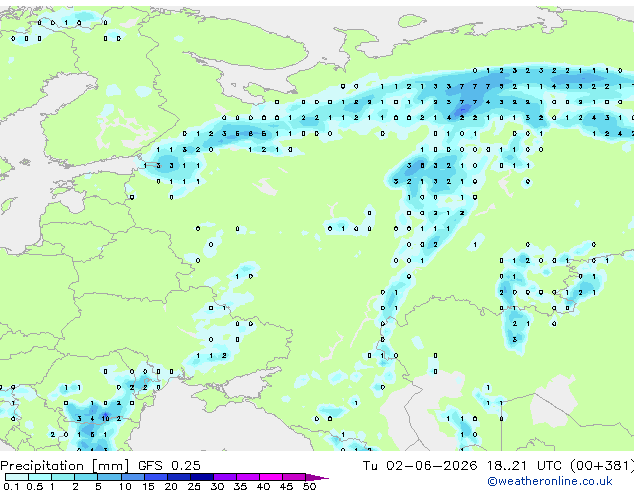
Task: Click the legend label '0.5'
Action: pyautogui.click(x=34, y=486)
